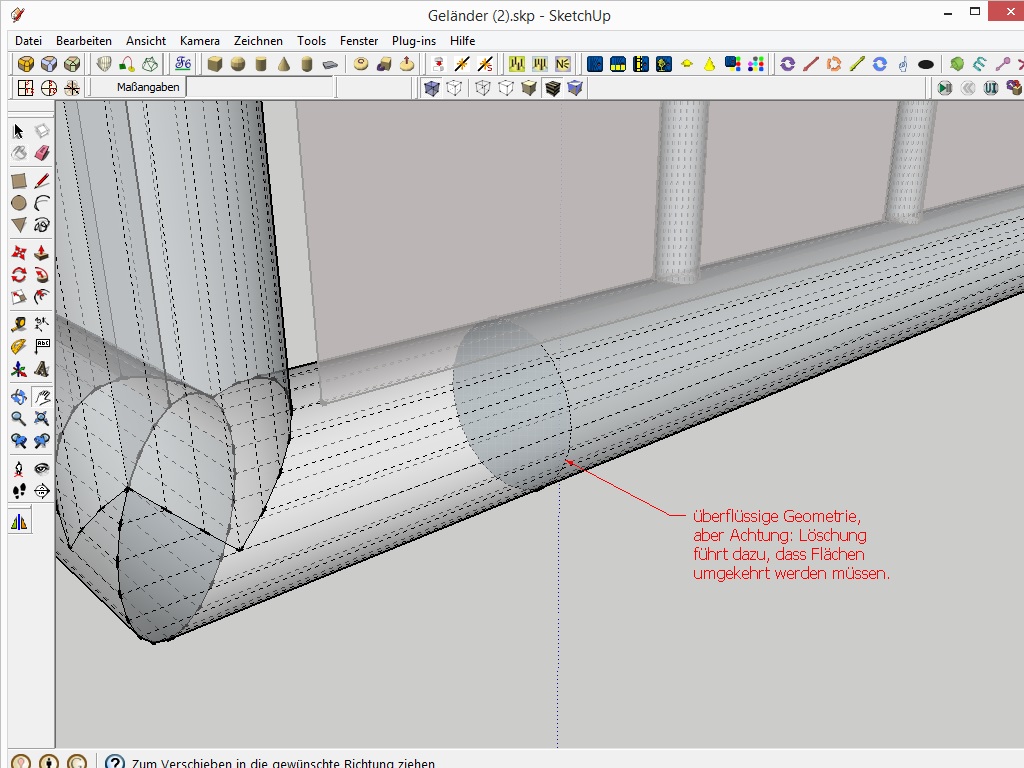
Task: Click the help question mark in status bar
Action: point(114,763)
